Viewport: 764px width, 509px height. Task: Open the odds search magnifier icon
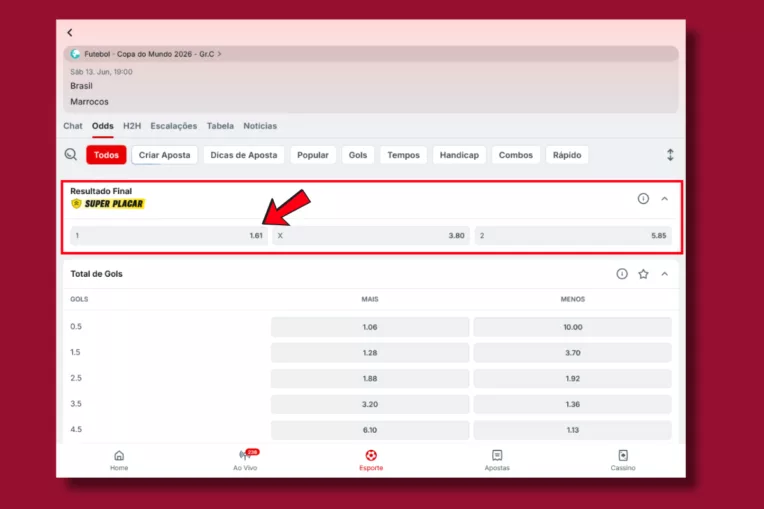click(71, 155)
